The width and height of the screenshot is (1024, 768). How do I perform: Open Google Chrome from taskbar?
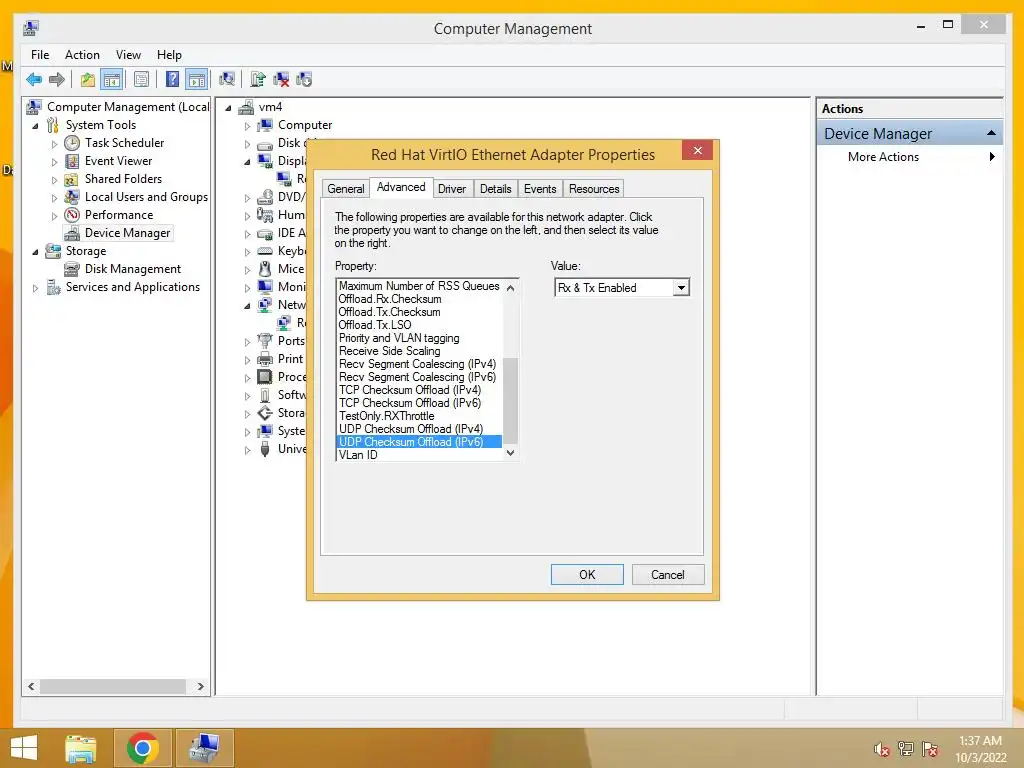[x=142, y=748]
